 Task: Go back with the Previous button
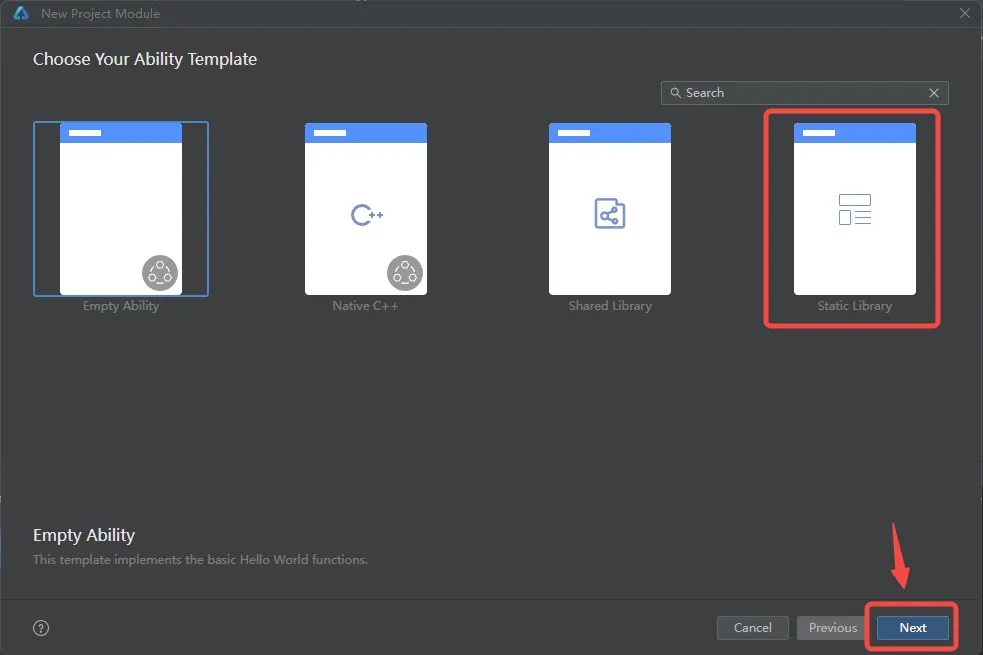[x=832, y=628]
